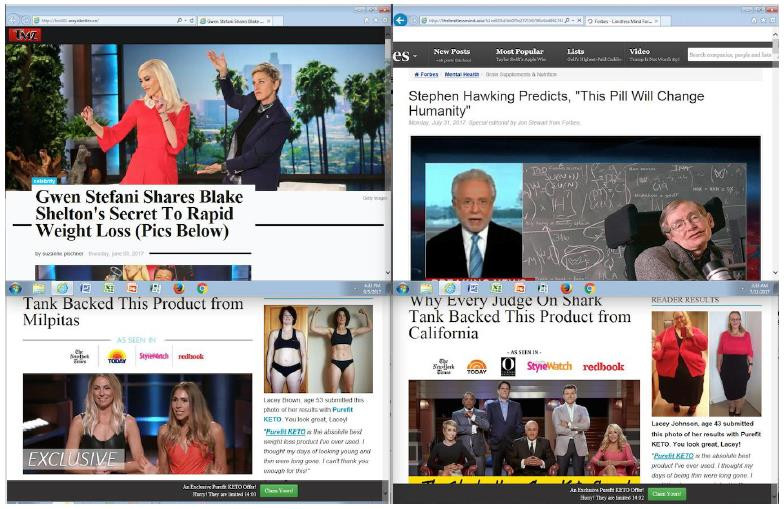Open Chrome from the right taskbar
This screenshot has width=784, height=509.
tap(590, 288)
